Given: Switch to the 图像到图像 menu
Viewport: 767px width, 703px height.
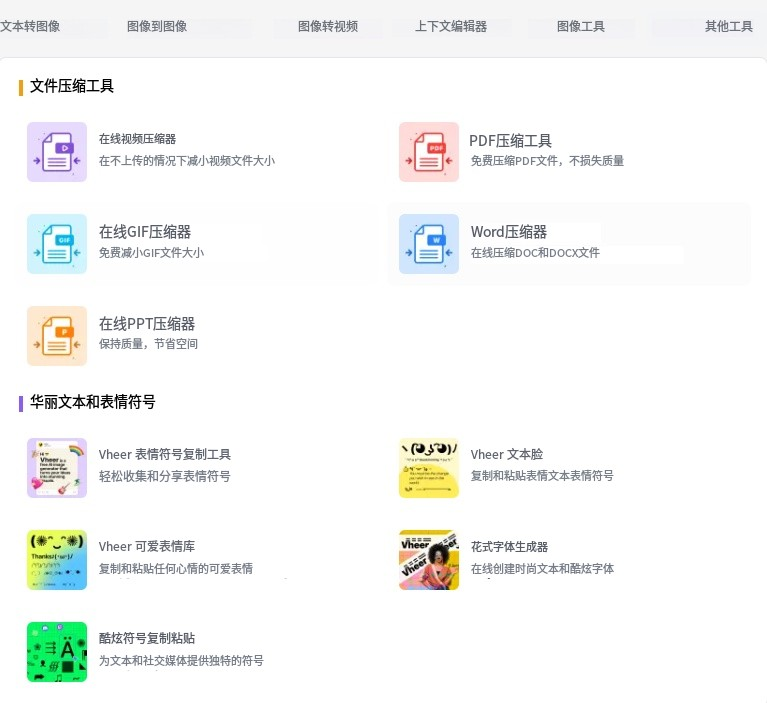Looking at the screenshot, I should (157, 27).
